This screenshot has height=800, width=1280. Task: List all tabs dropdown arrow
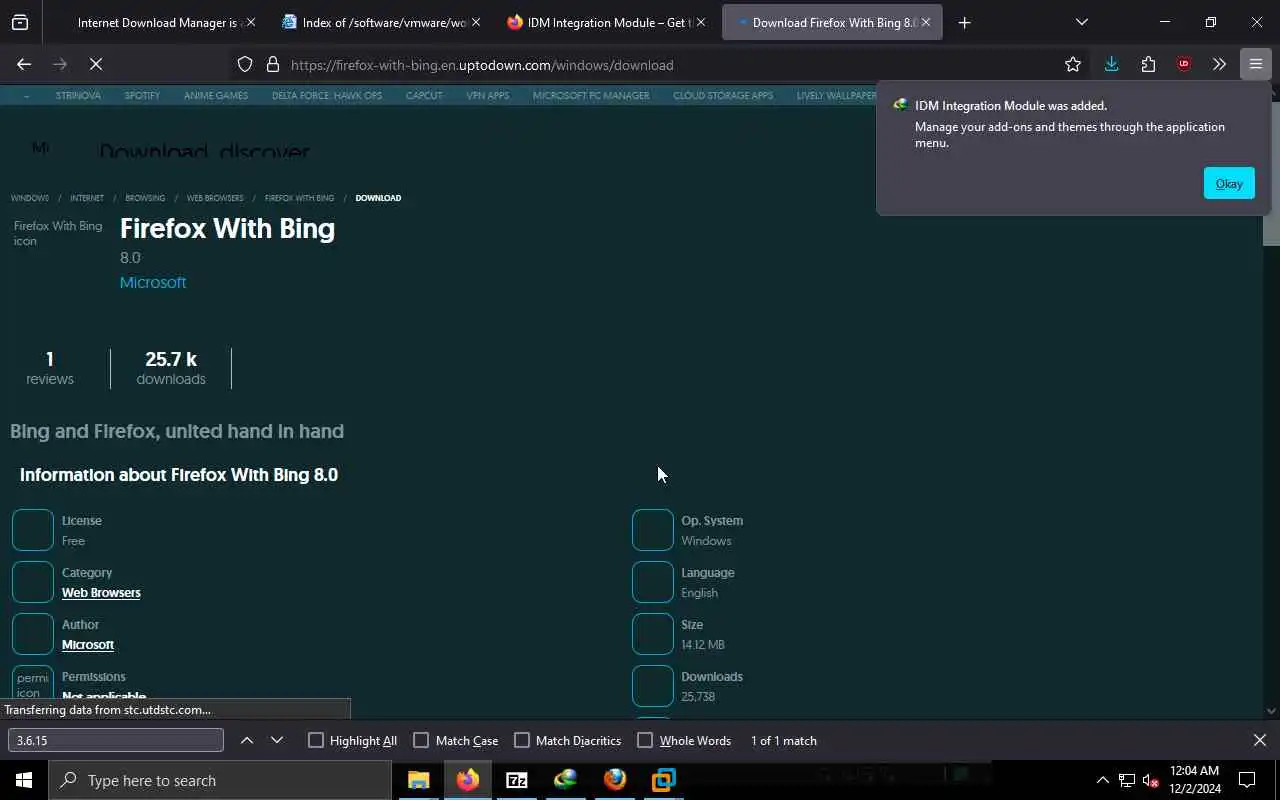coord(1081,22)
